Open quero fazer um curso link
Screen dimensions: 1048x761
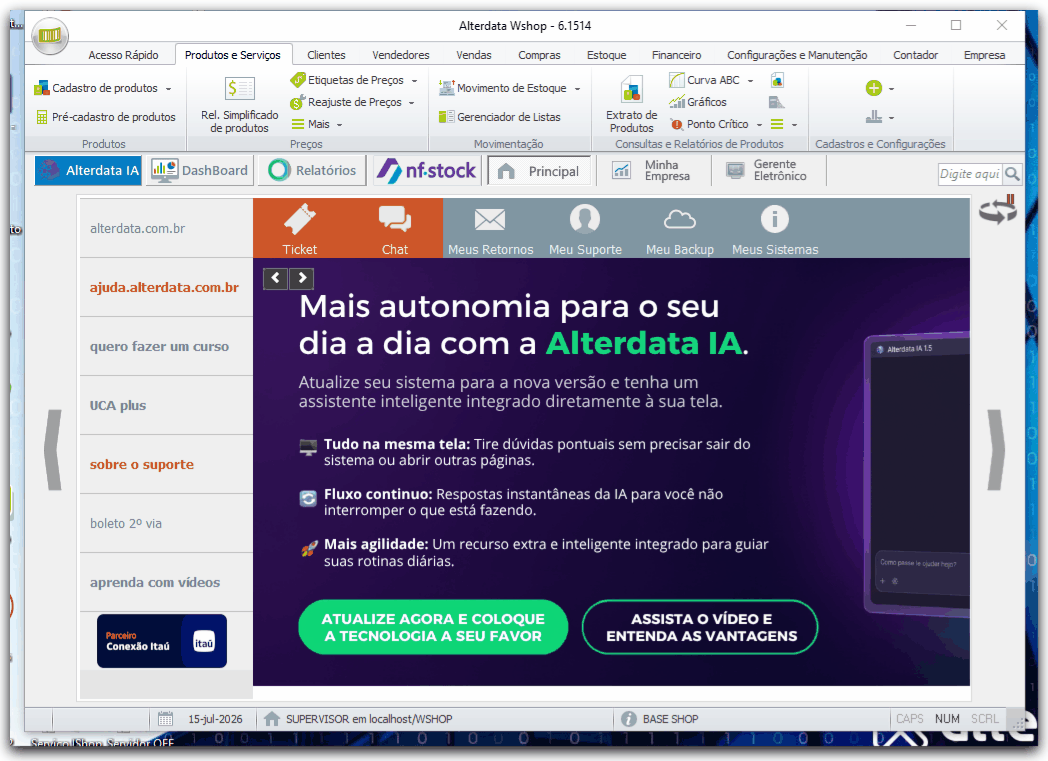coord(159,346)
